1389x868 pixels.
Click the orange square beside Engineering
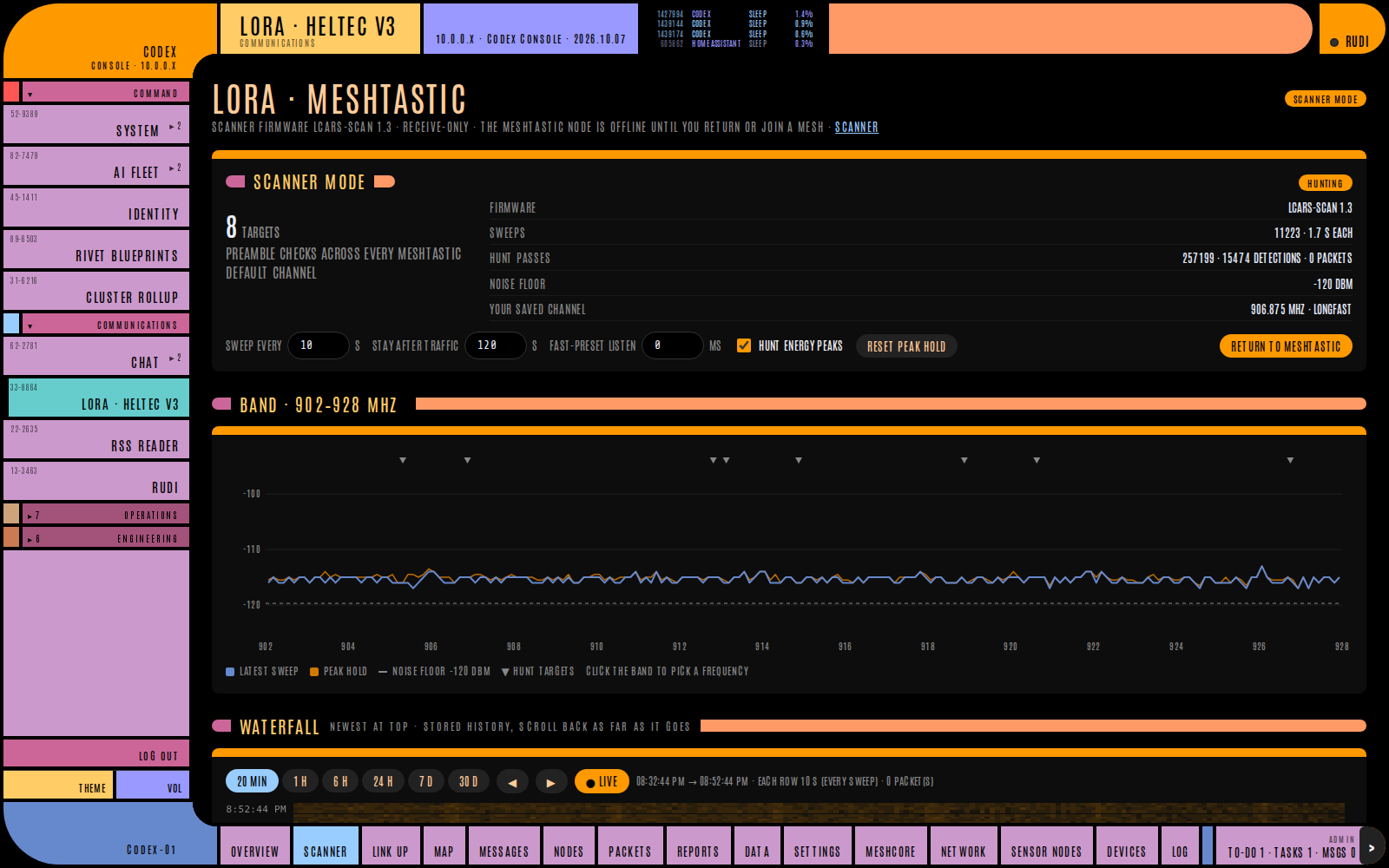tap(11, 537)
